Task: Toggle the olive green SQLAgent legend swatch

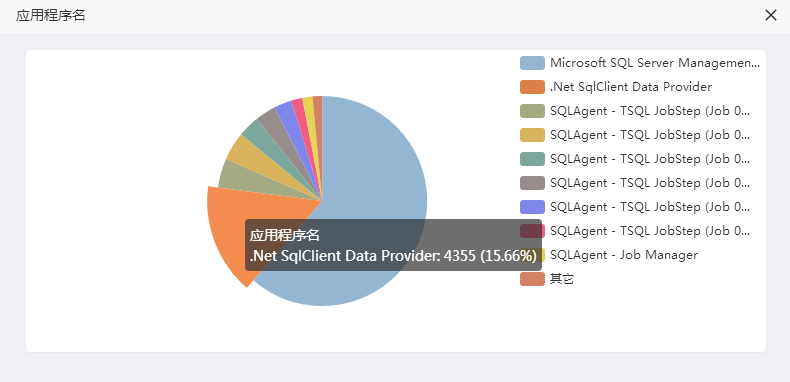Action: click(x=532, y=111)
